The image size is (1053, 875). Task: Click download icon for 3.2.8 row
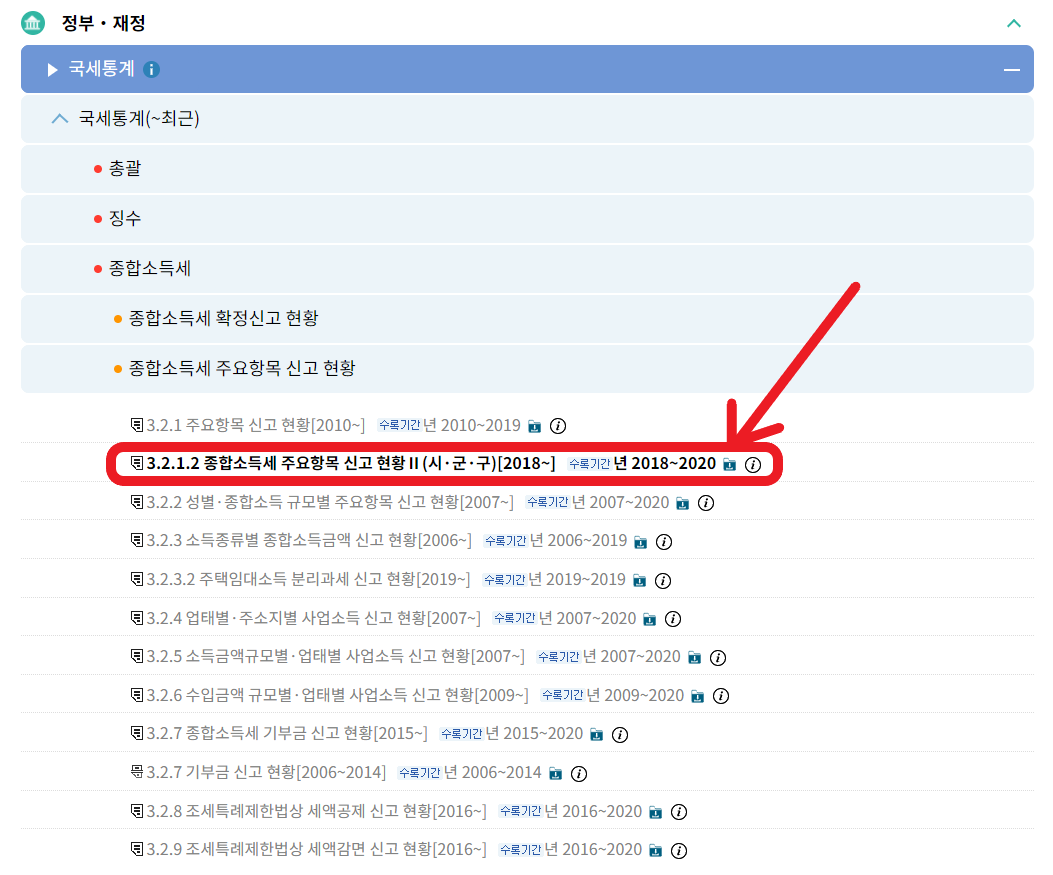coord(655,813)
